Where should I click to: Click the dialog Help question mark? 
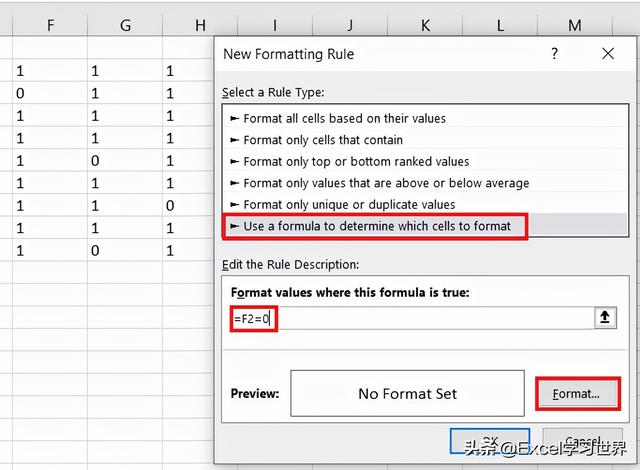(x=555, y=54)
